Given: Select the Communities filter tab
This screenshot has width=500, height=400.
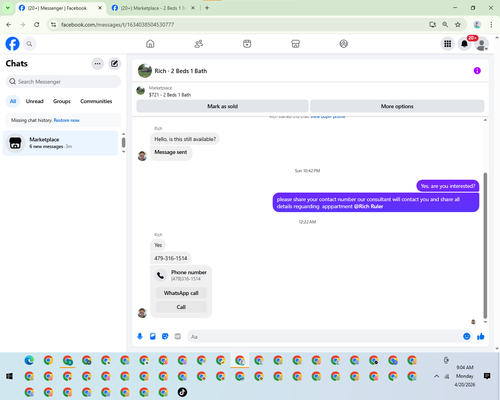Looking at the screenshot, I should [x=96, y=101].
